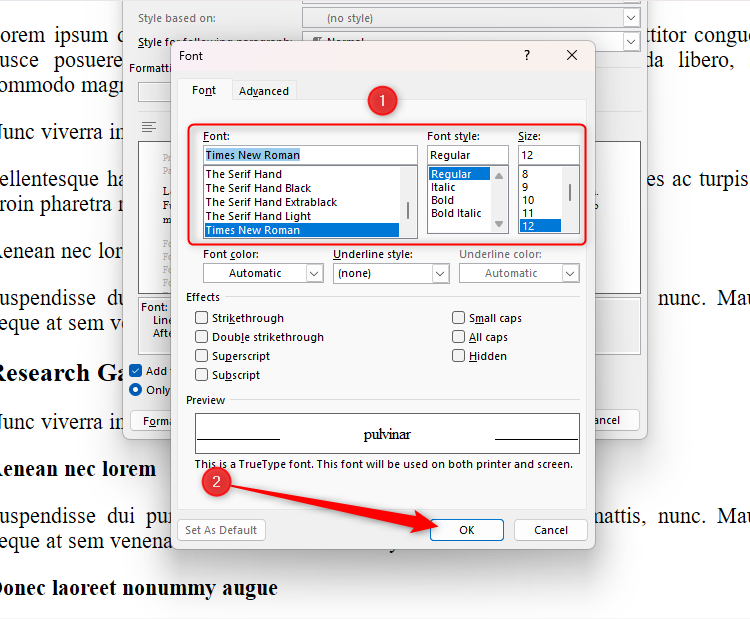
Task: Click the Font name input field
Action: pos(310,155)
